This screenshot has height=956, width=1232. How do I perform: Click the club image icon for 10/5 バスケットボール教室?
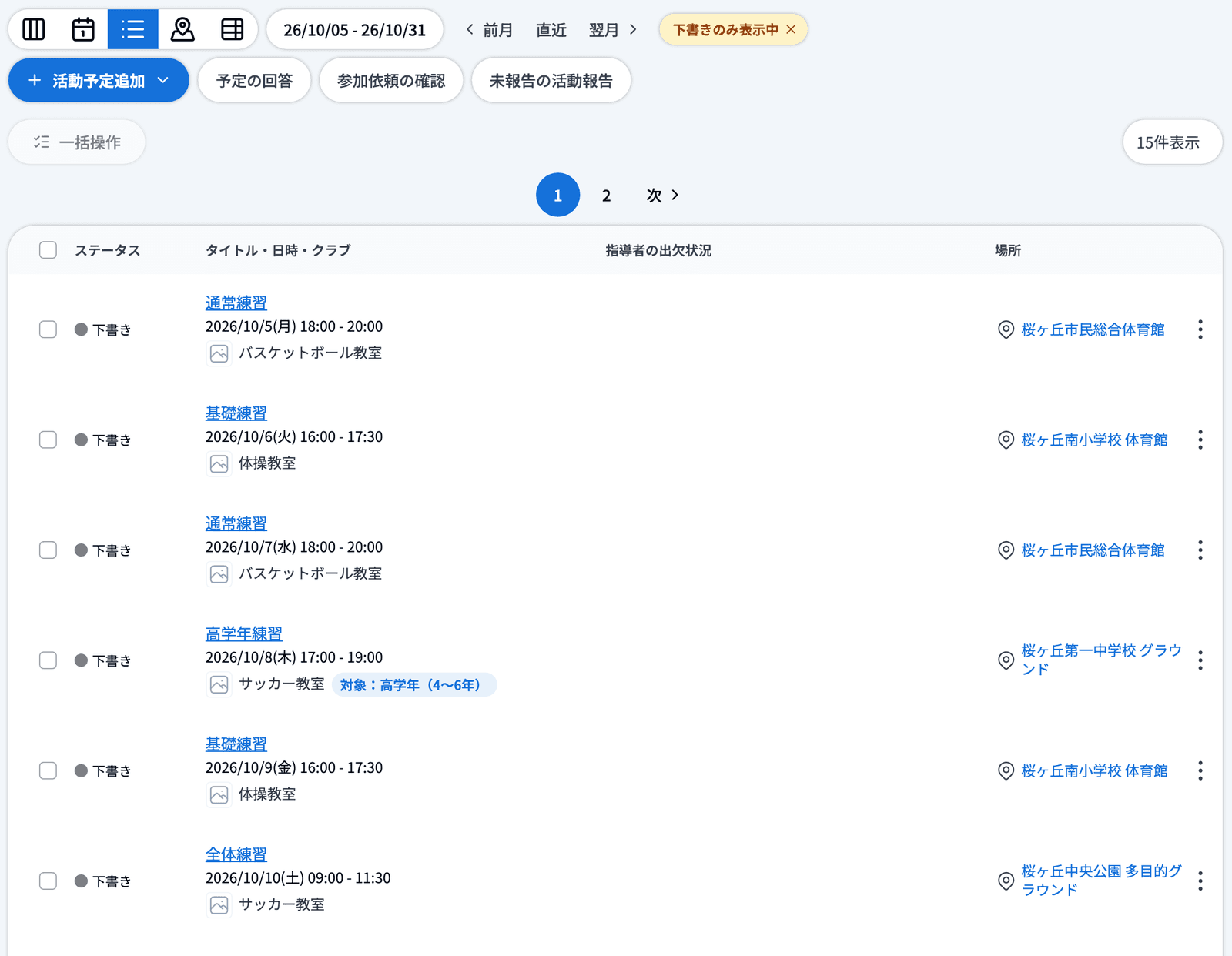[x=219, y=353]
